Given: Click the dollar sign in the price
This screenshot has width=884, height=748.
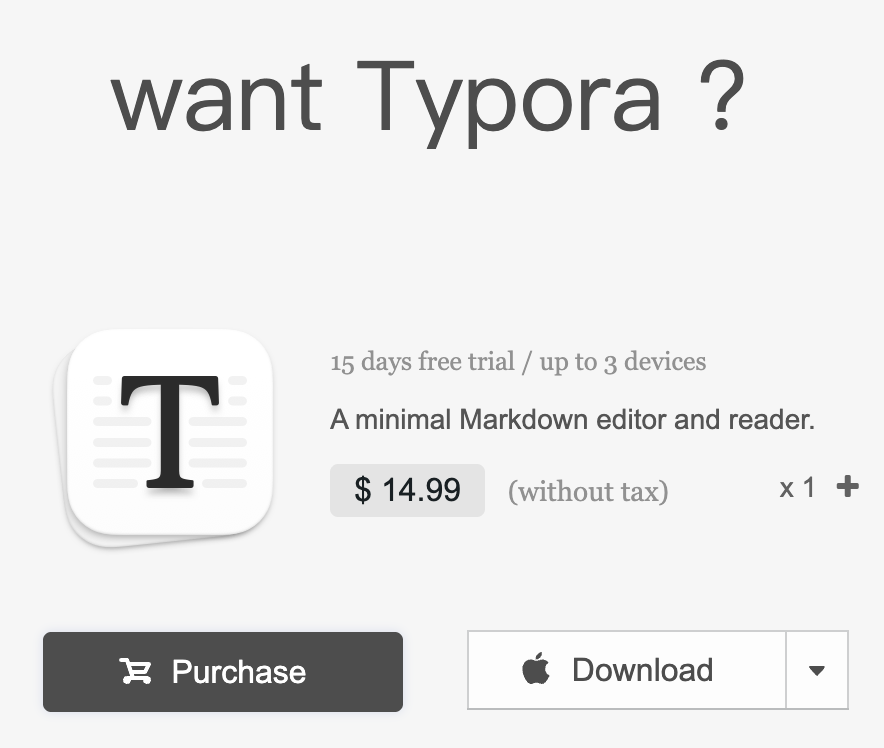Looking at the screenshot, I should [363, 490].
